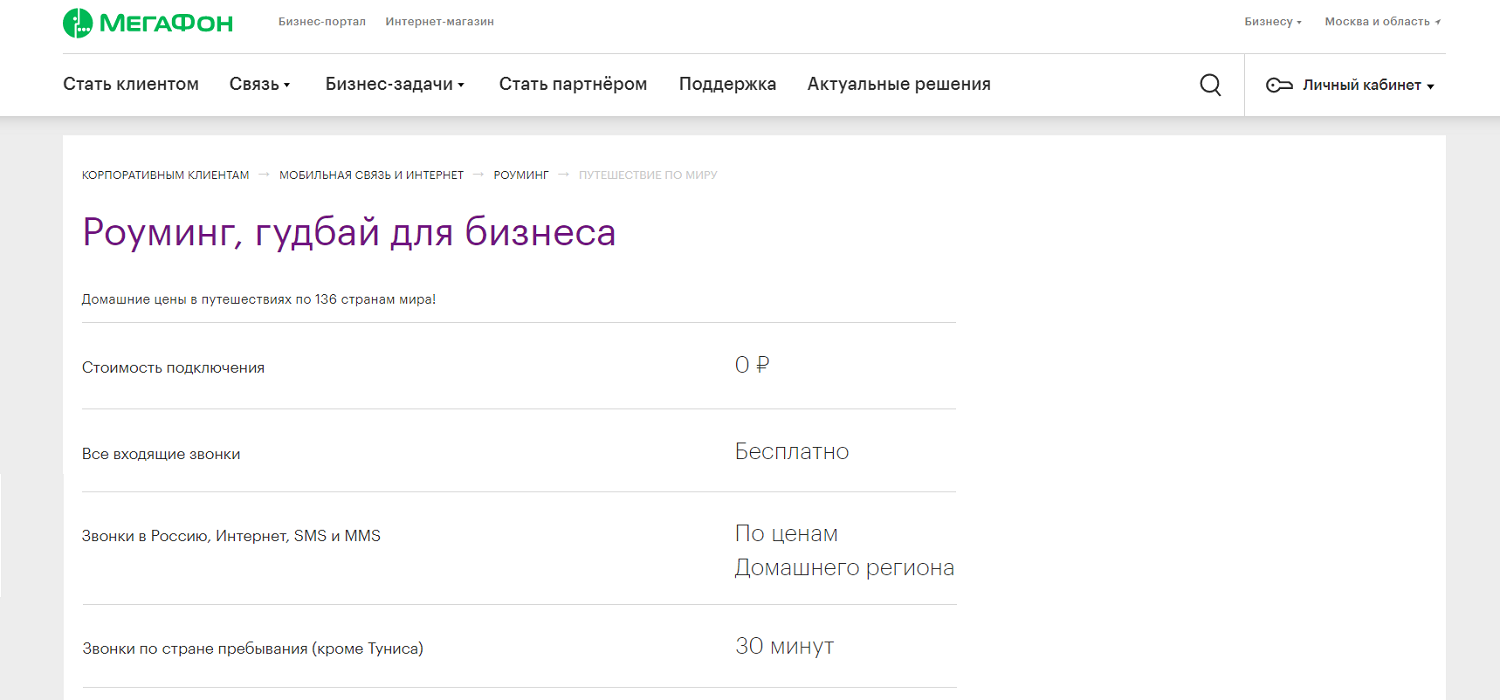Open the Актуальные решения menu item

(899, 84)
